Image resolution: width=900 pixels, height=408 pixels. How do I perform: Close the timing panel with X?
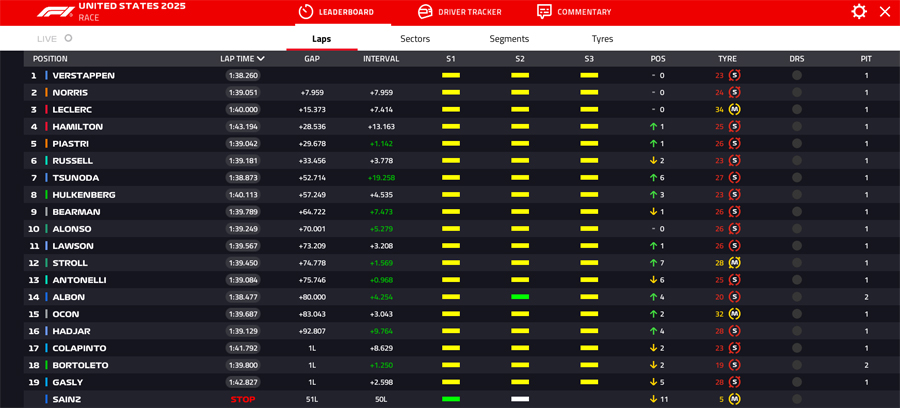885,12
